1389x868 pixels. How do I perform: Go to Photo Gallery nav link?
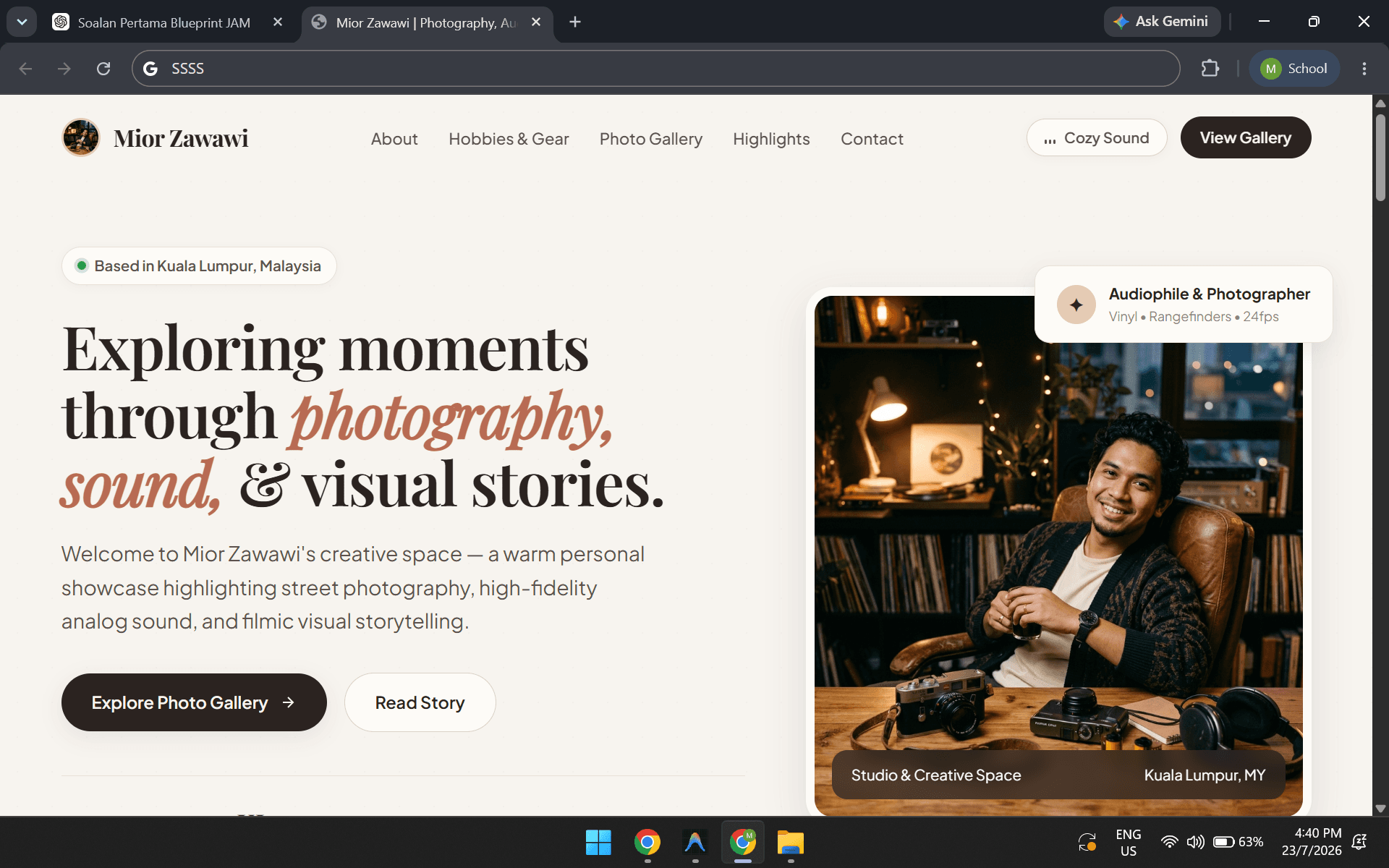(651, 139)
